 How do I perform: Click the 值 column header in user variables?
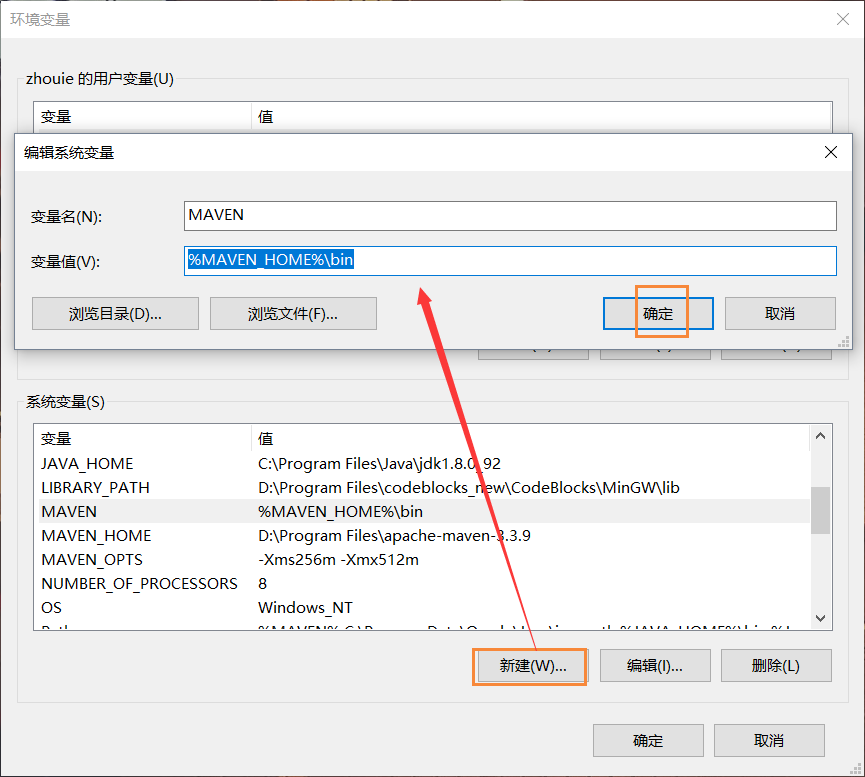[542, 116]
